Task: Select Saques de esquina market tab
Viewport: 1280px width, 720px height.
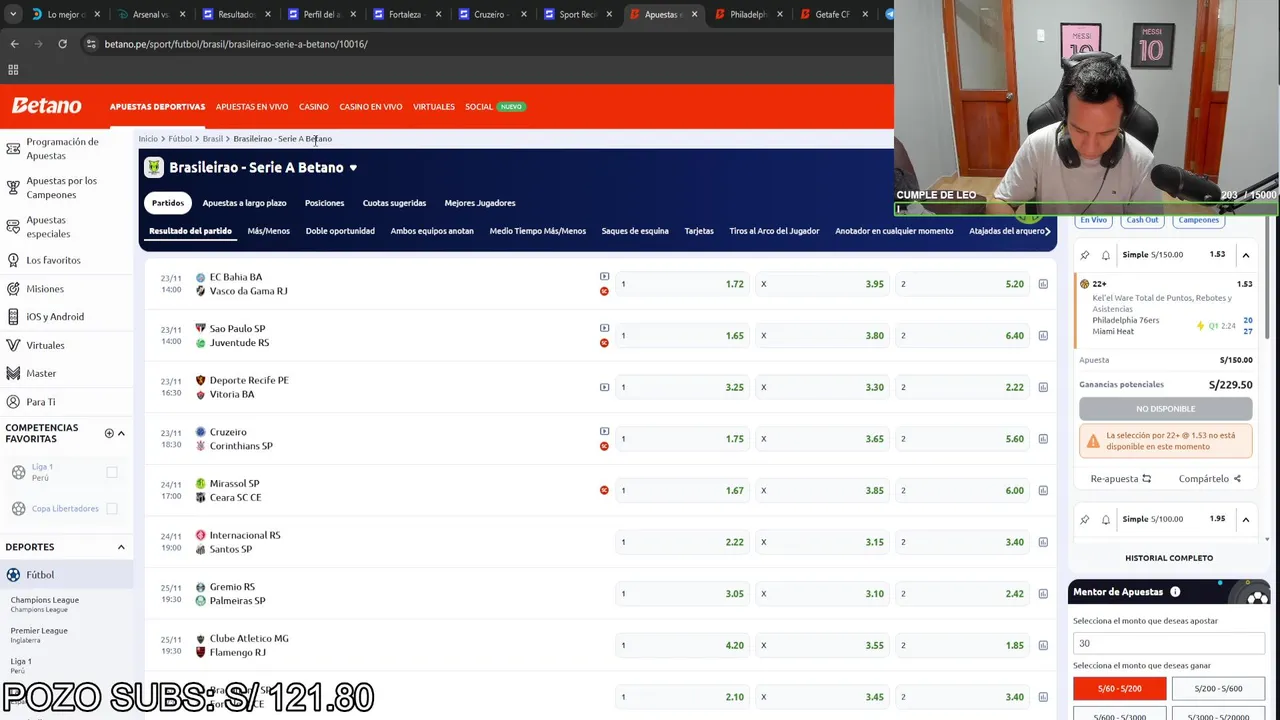Action: pos(635,231)
